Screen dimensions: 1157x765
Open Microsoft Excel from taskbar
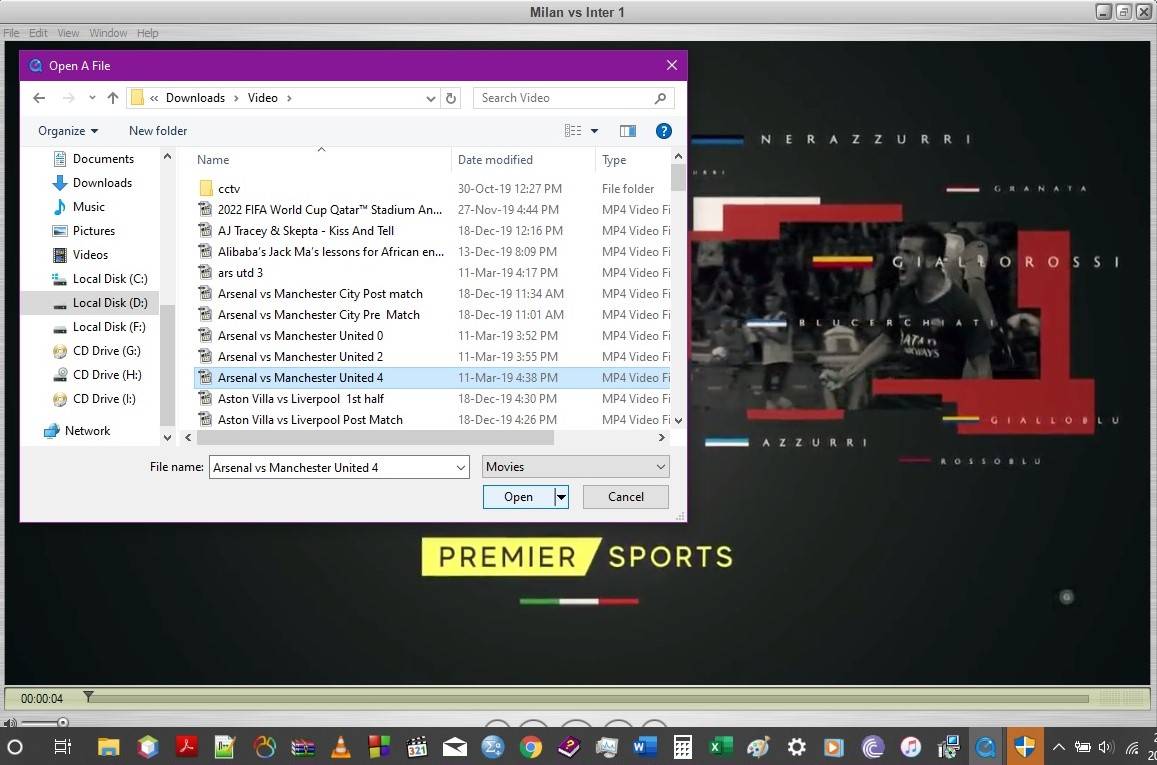[x=720, y=747]
